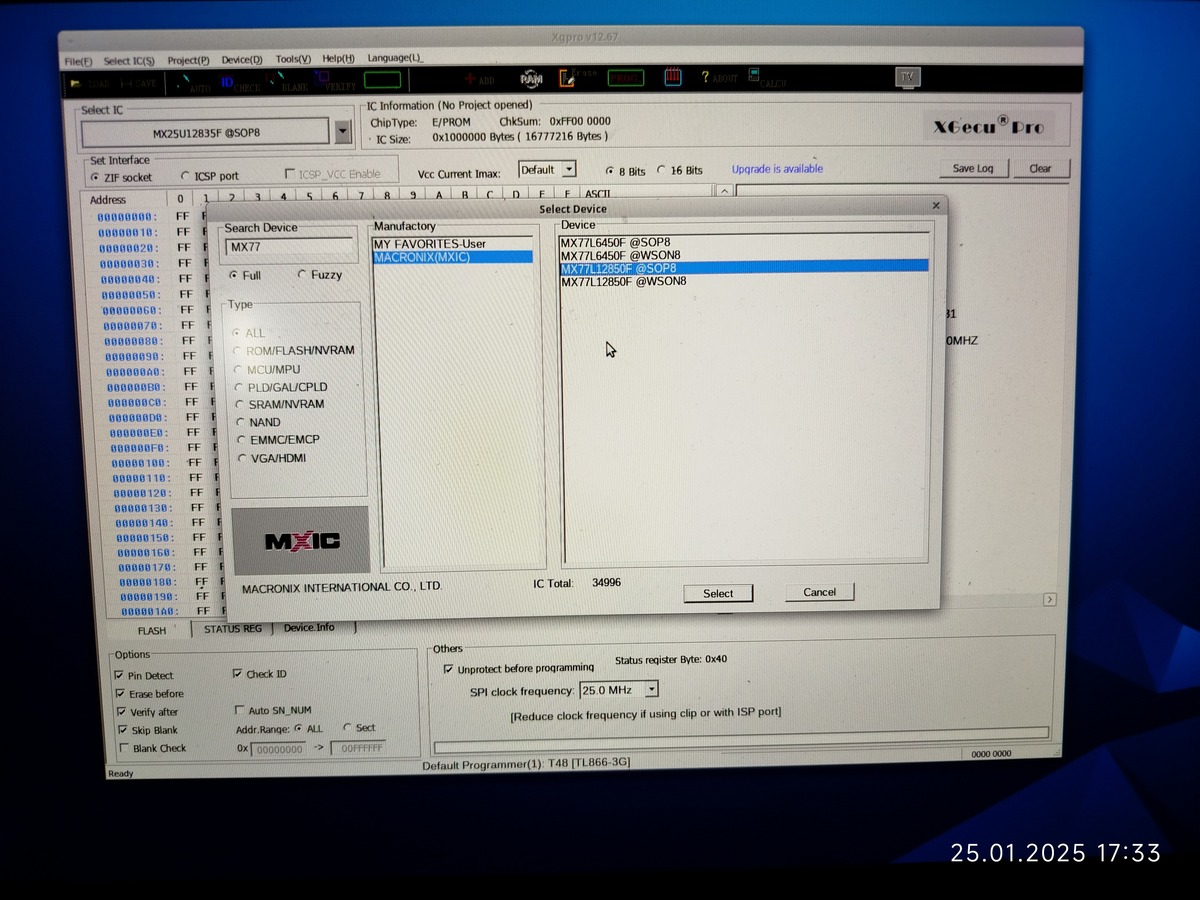Viewport: 1200px width, 900px height.
Task: Select MX77L6450F @SOP8 in device list
Action: pyautogui.click(x=744, y=242)
